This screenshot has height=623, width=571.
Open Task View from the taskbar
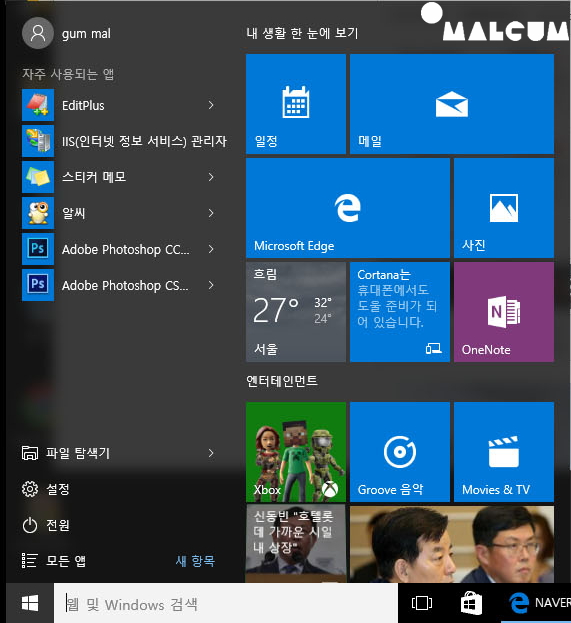click(x=422, y=603)
